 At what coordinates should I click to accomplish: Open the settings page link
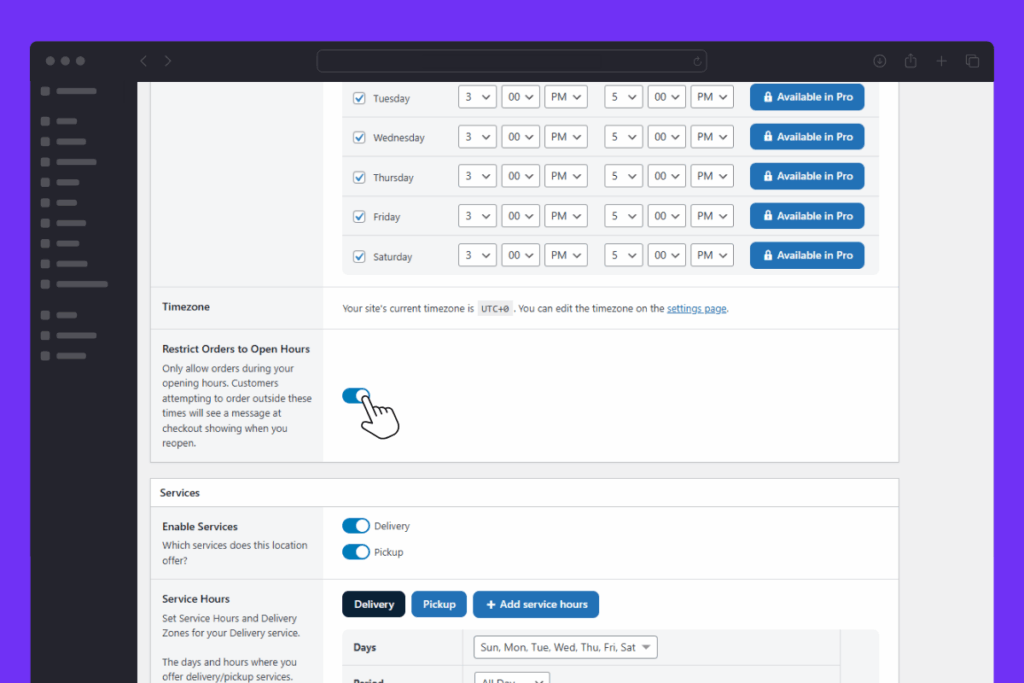click(696, 309)
